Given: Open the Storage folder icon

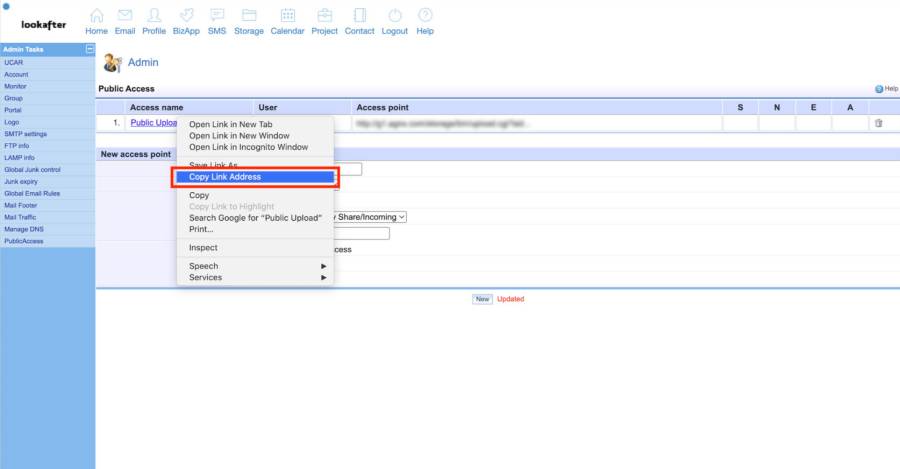Looking at the screenshot, I should click(x=249, y=16).
